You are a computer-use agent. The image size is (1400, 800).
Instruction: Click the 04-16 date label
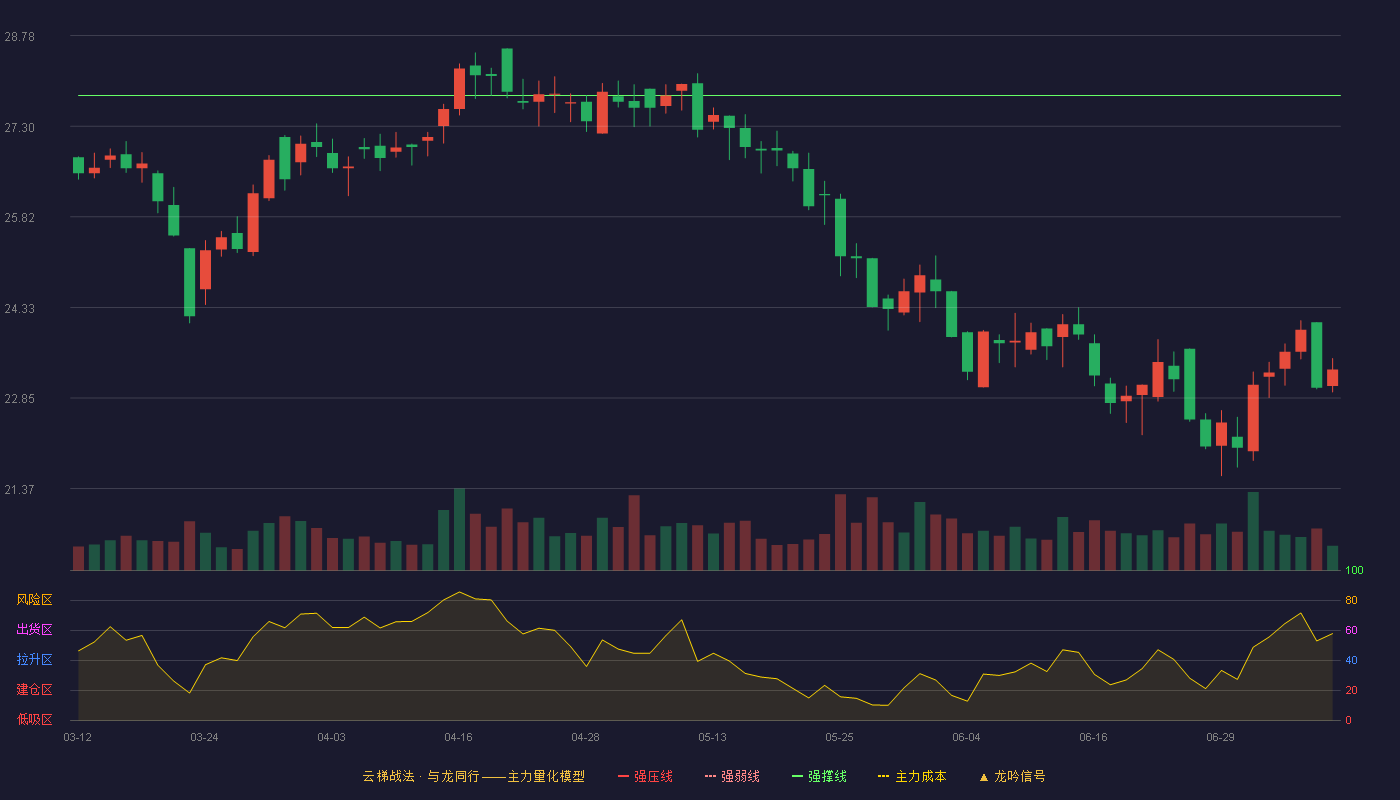[458, 737]
